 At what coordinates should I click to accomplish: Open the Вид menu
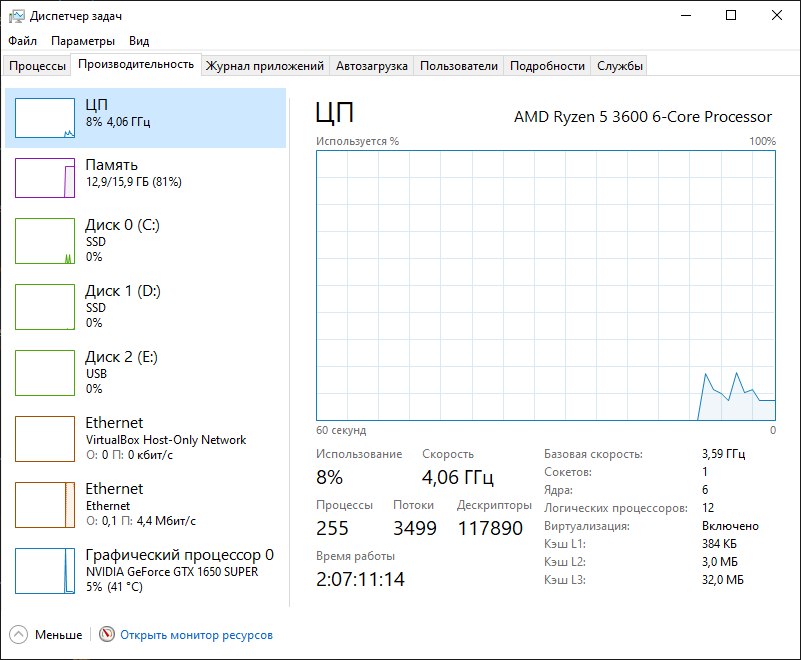coord(139,41)
